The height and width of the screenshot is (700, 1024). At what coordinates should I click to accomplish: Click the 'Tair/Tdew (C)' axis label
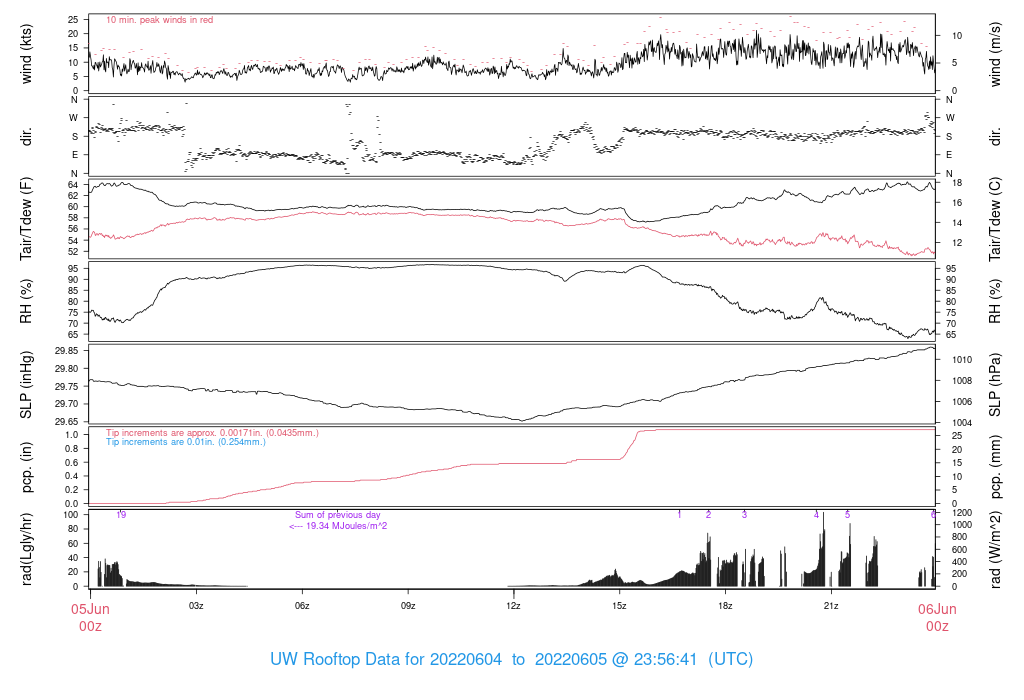pos(995,219)
